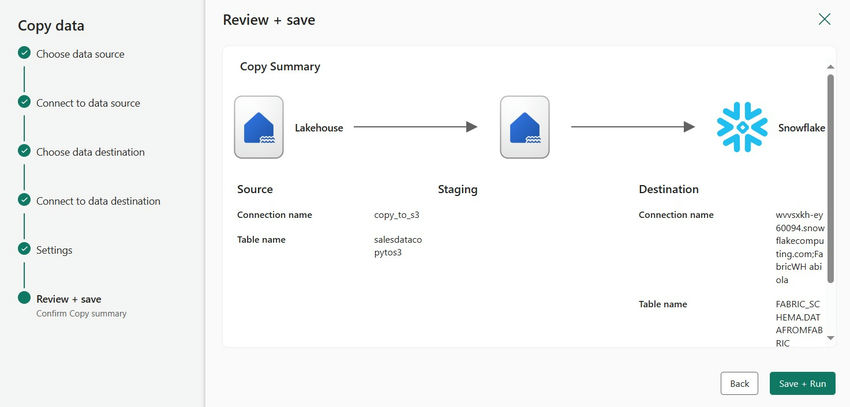Click the Lakehouse source icon
This screenshot has width=850, height=407.
click(x=259, y=127)
